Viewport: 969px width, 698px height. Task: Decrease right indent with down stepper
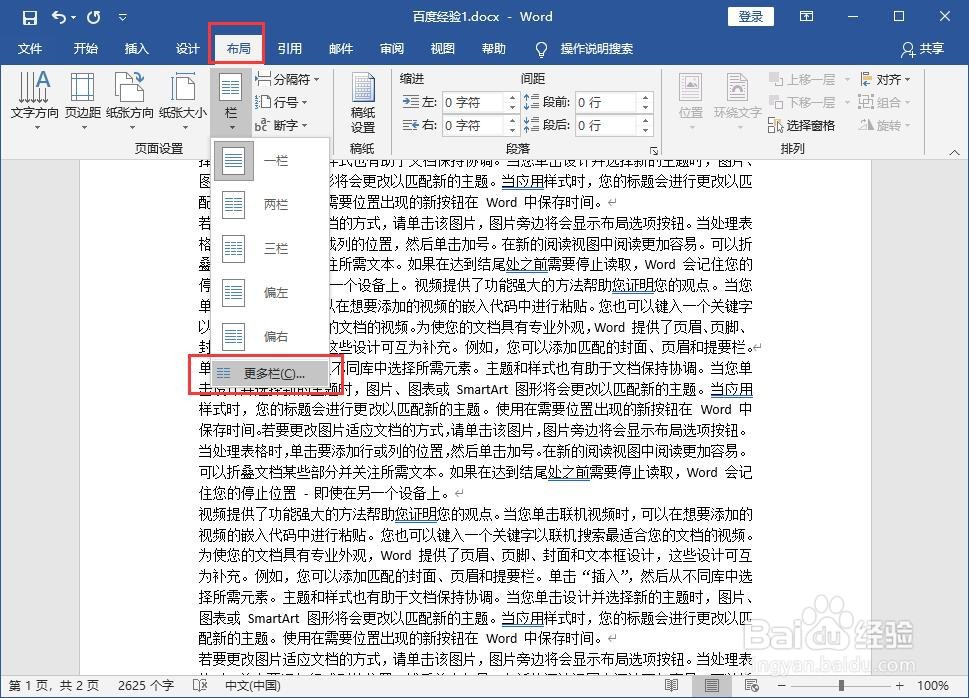pyautogui.click(x=512, y=130)
